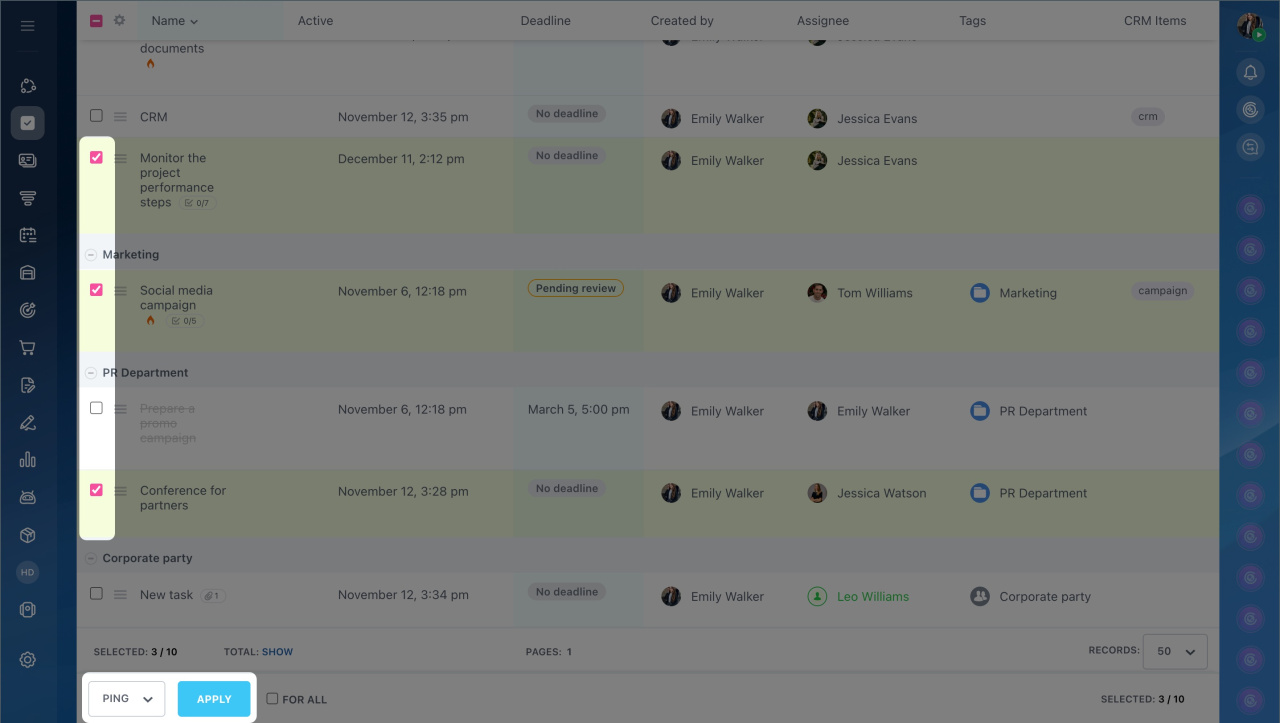Click the Show total link
The width and height of the screenshot is (1280, 723).
(277, 652)
